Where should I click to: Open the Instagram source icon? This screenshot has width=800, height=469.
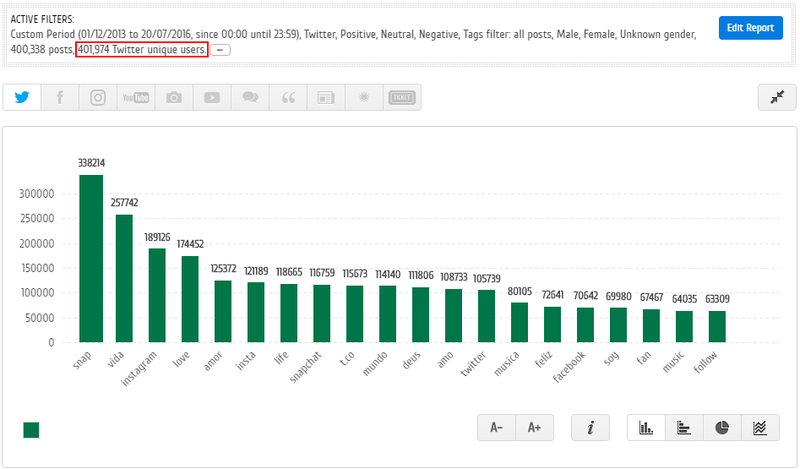click(98, 97)
